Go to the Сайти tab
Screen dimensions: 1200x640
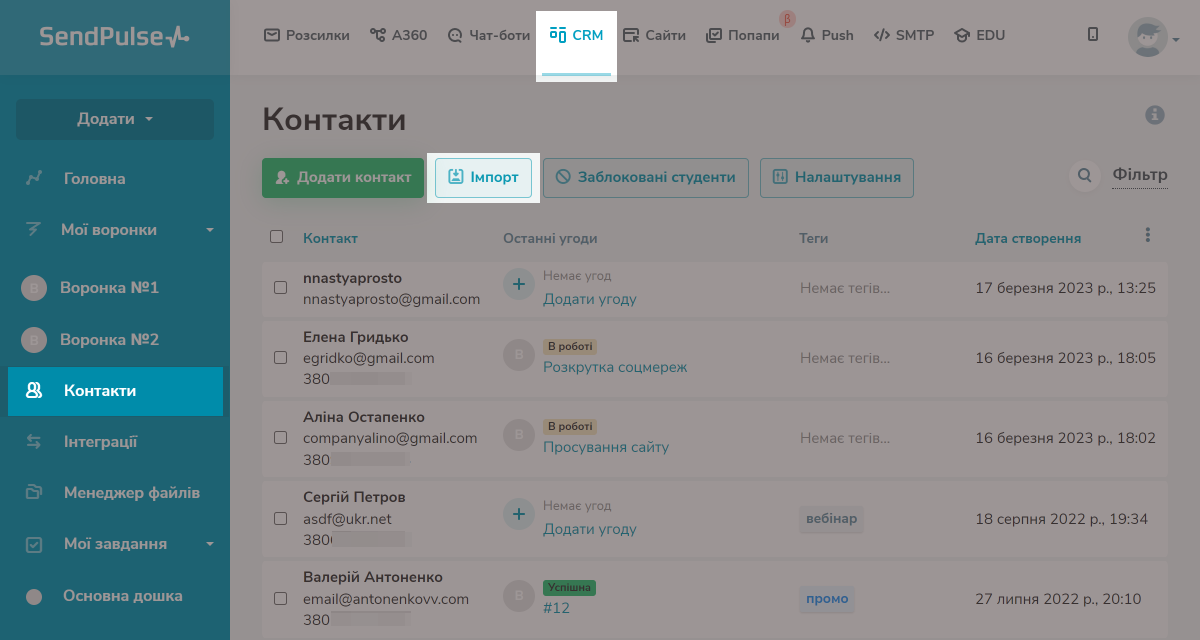point(654,35)
